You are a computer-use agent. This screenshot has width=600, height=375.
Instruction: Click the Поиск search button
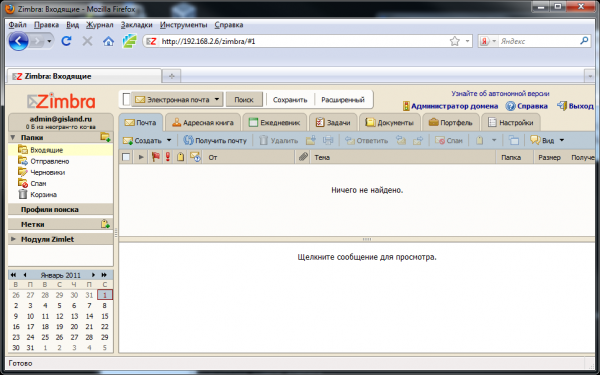(x=244, y=99)
